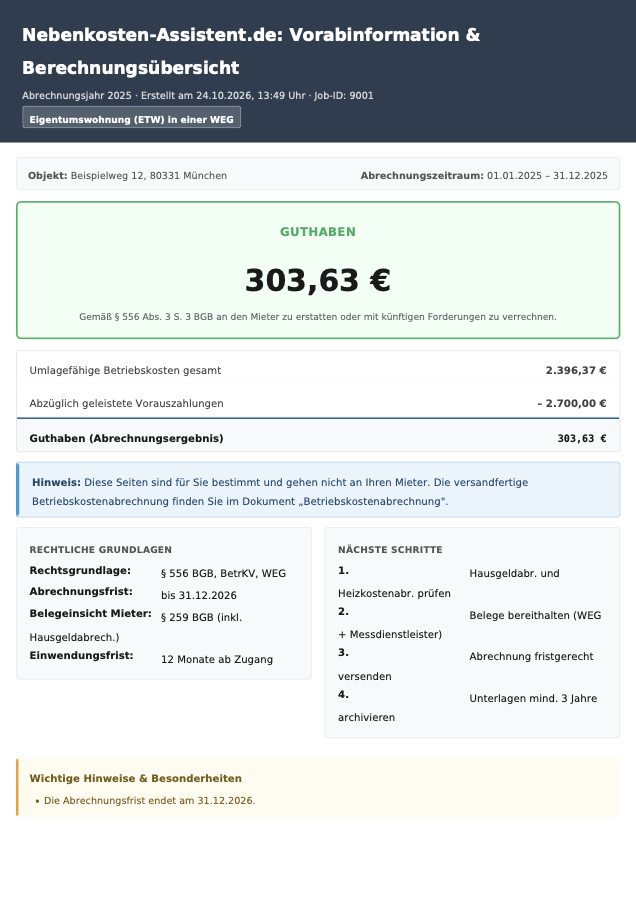Click the 'Abrechnungsfrist:' label
This screenshot has width=636, height=900.
point(81,592)
